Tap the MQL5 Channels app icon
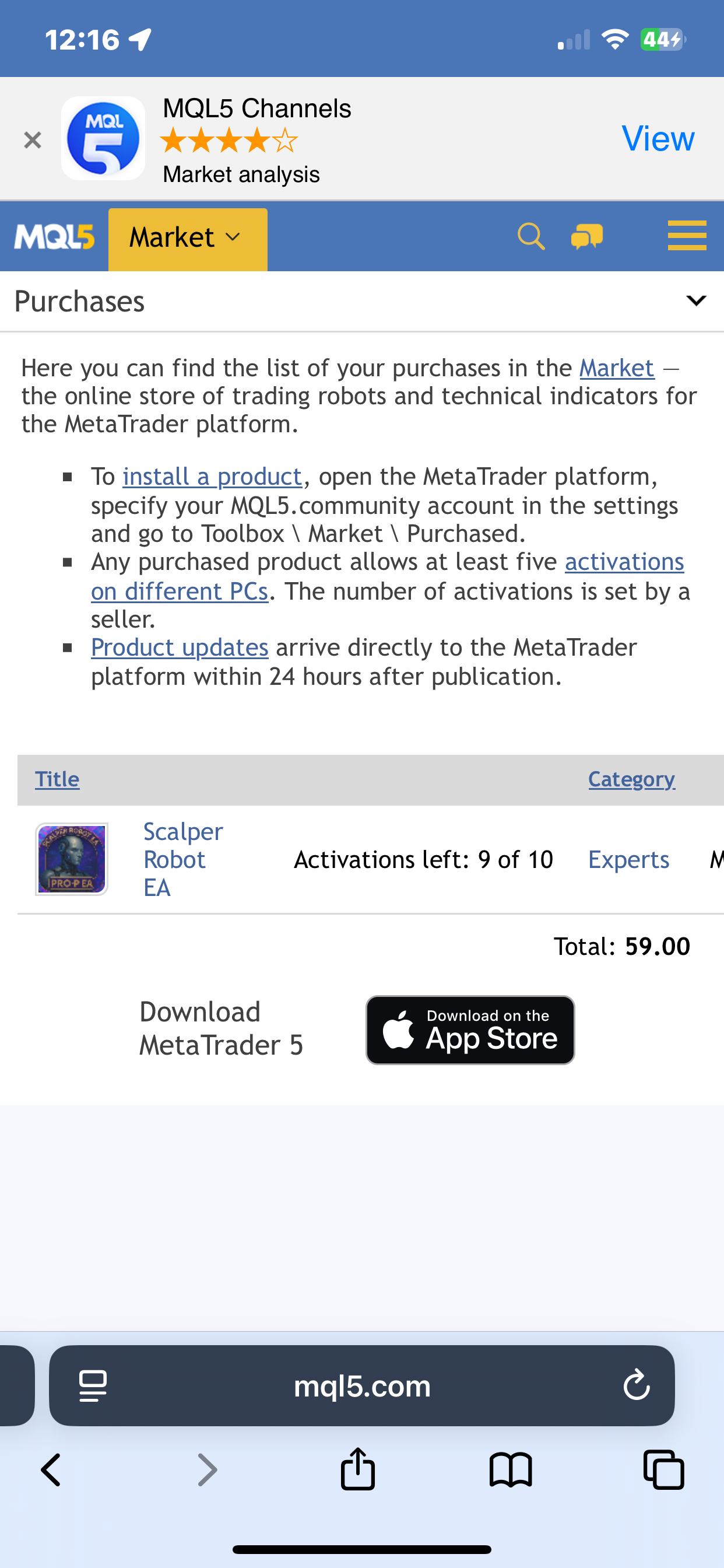 (x=103, y=139)
